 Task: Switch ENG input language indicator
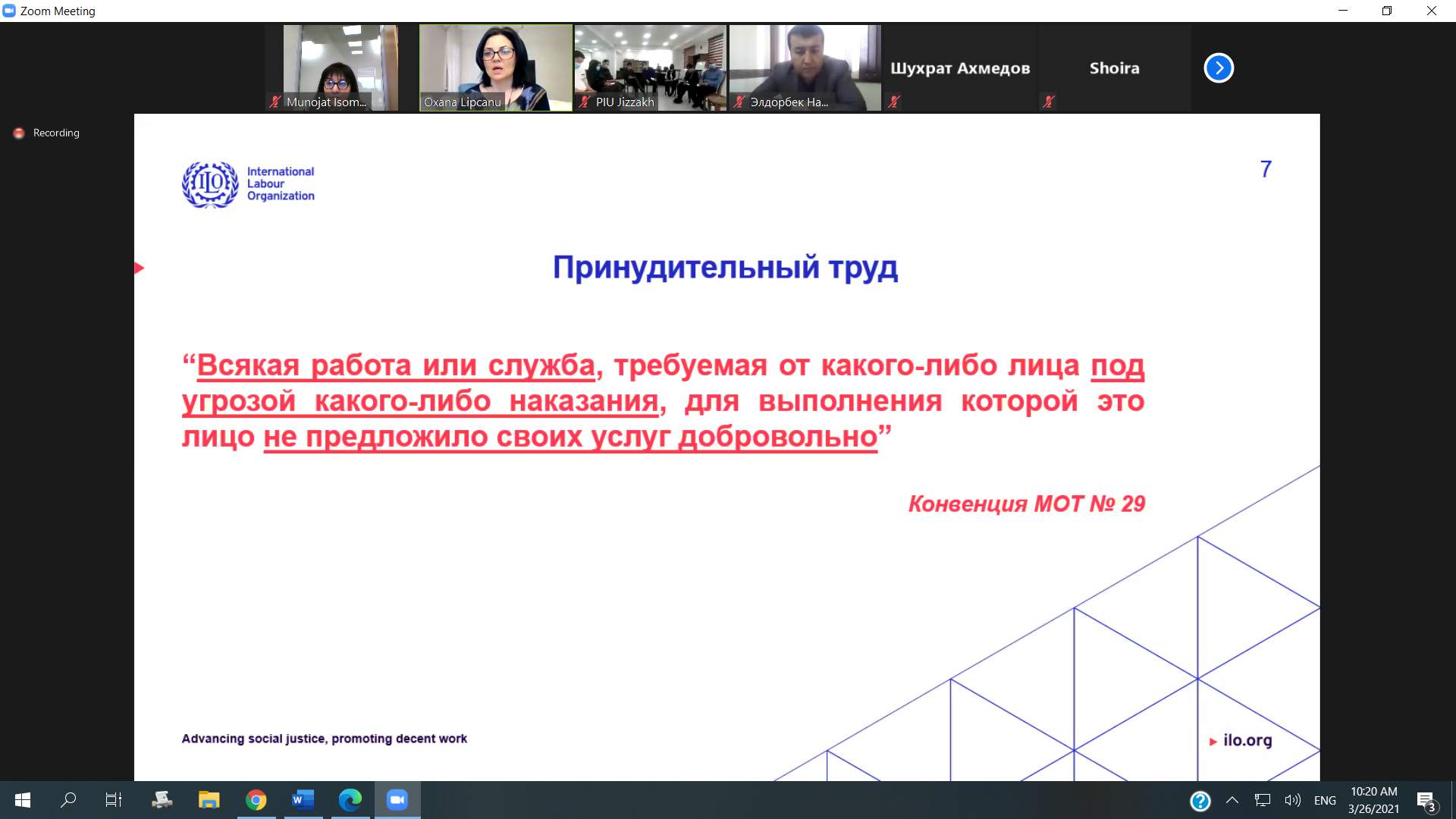tap(1325, 800)
